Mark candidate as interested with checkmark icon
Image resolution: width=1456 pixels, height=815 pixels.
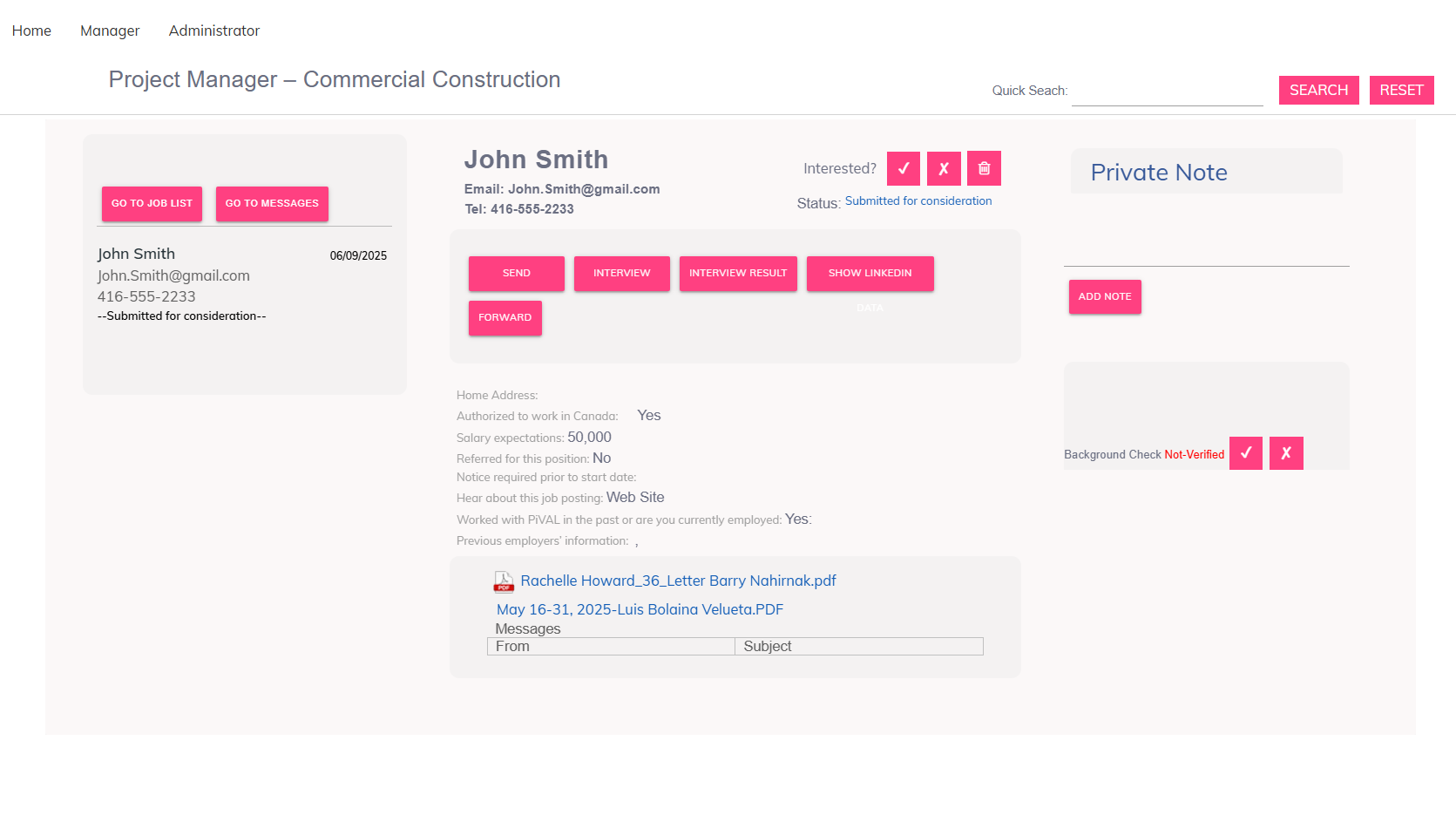[x=904, y=168]
